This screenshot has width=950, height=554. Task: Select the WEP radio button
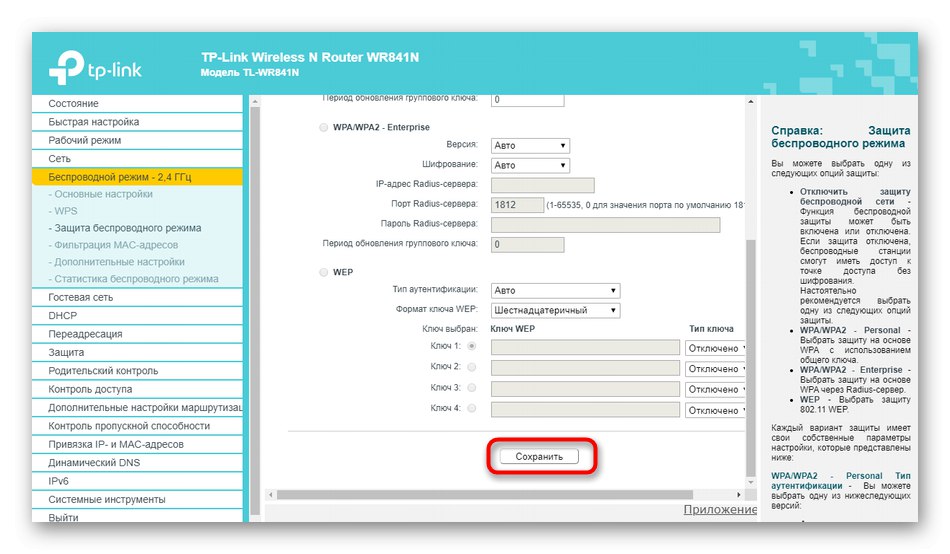(324, 272)
